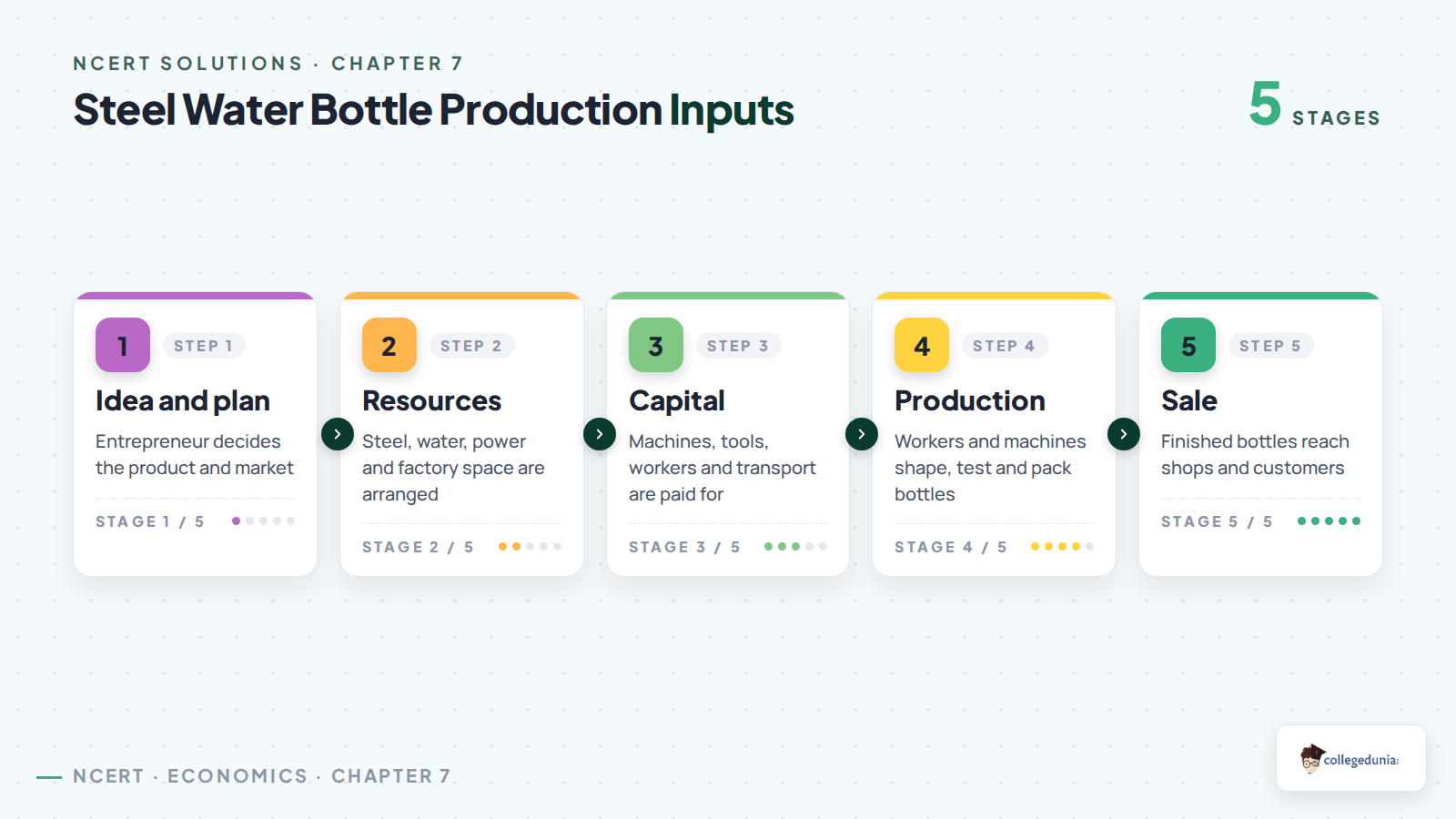Click the Stage 1 / 5 progress dots
Viewport: 1456px width, 819px height.
pyautogui.click(x=263, y=521)
